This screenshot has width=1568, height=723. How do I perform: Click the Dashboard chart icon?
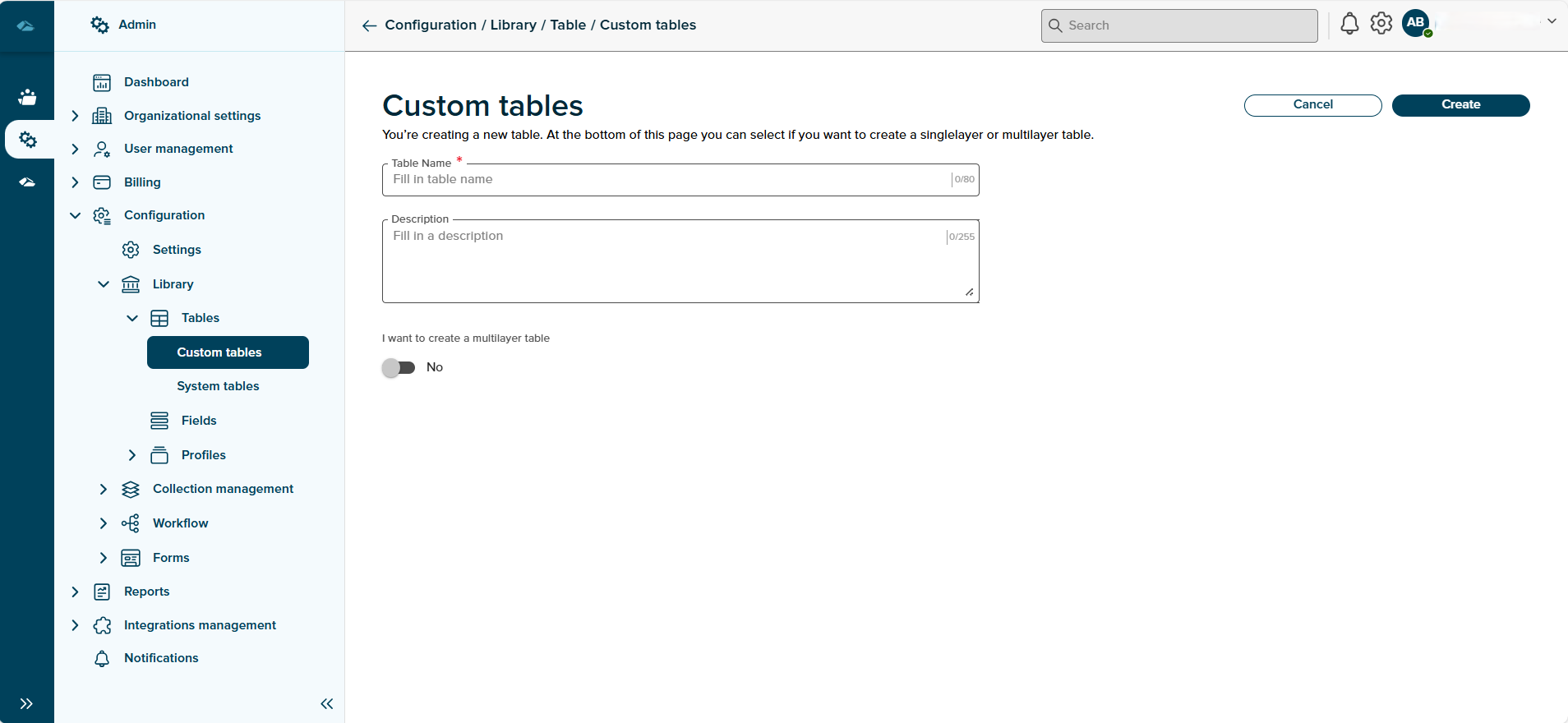(102, 82)
